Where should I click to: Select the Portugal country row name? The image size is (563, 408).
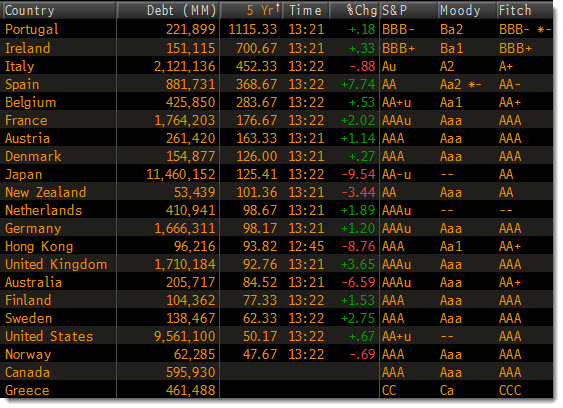32,29
